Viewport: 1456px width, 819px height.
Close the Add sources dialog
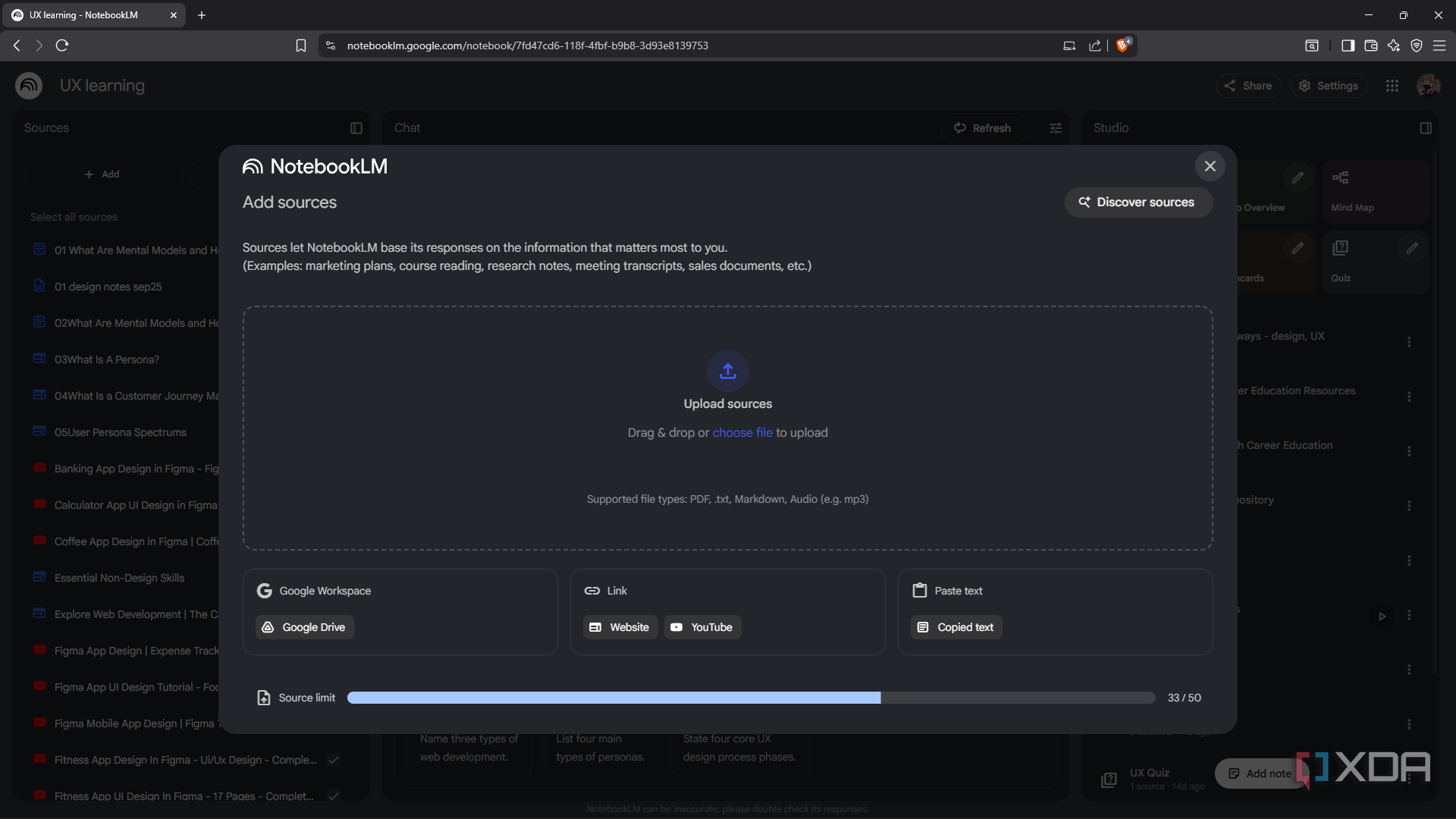(1210, 166)
